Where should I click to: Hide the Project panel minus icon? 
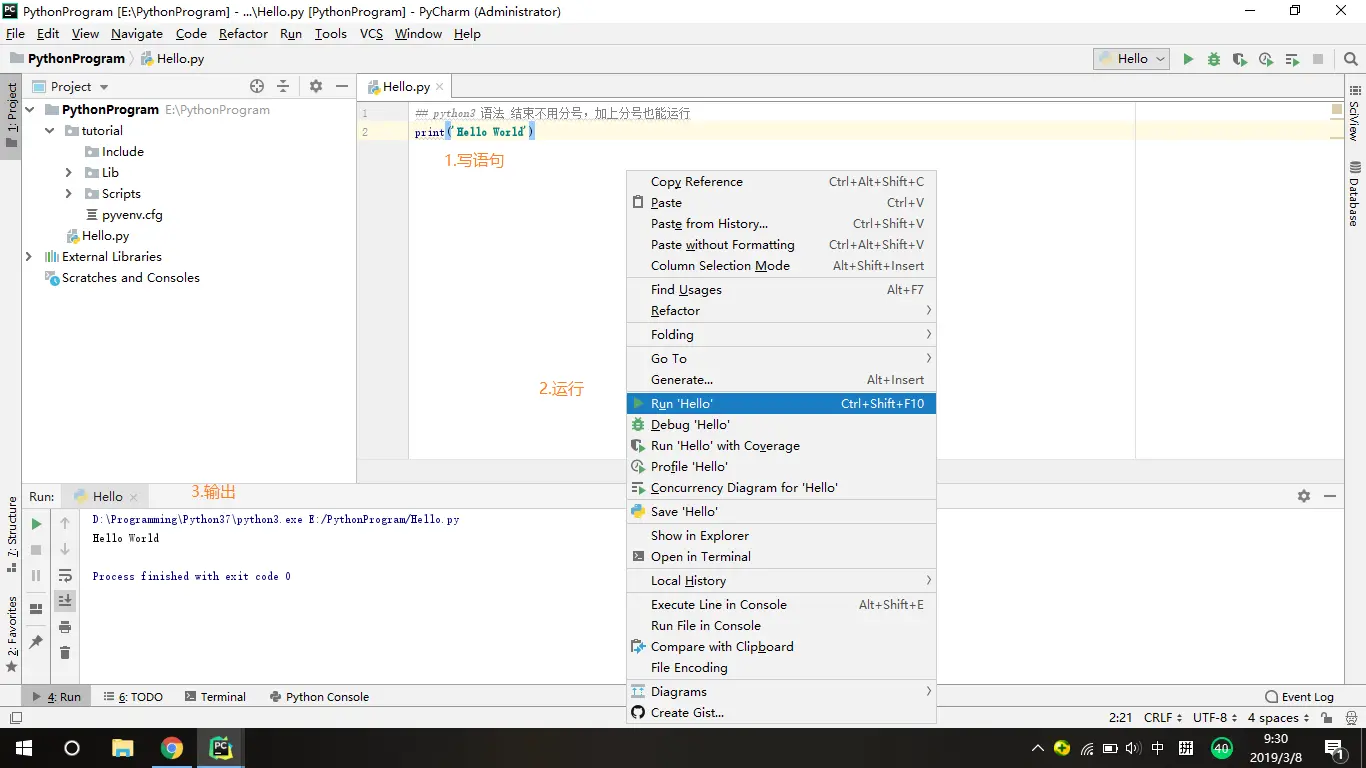pyautogui.click(x=342, y=86)
